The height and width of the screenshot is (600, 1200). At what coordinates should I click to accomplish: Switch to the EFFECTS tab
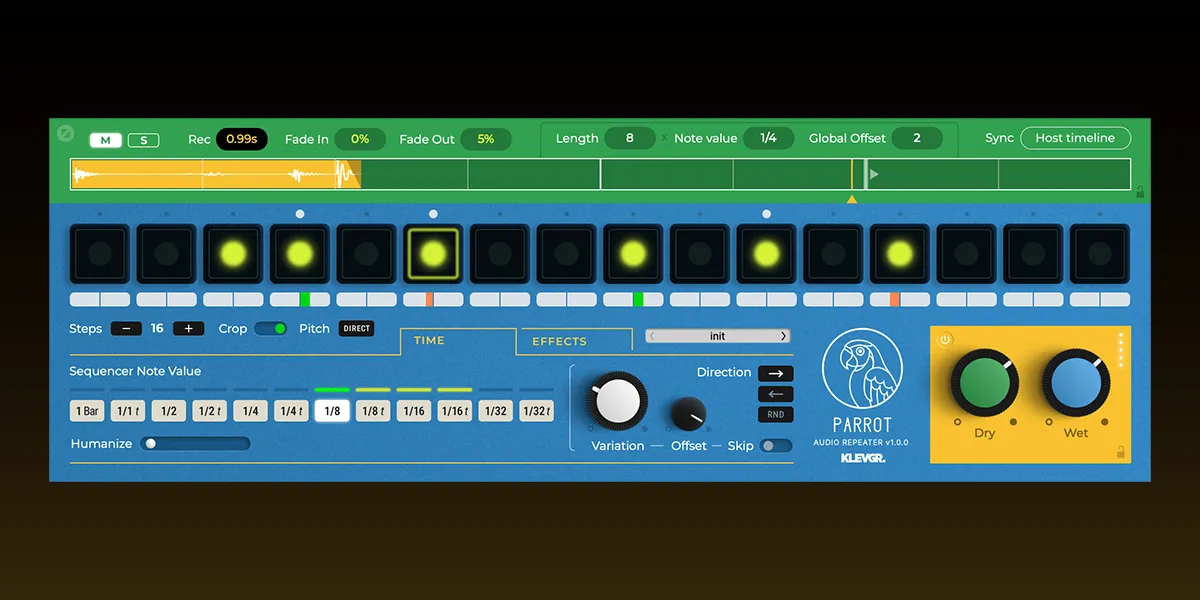pos(561,341)
